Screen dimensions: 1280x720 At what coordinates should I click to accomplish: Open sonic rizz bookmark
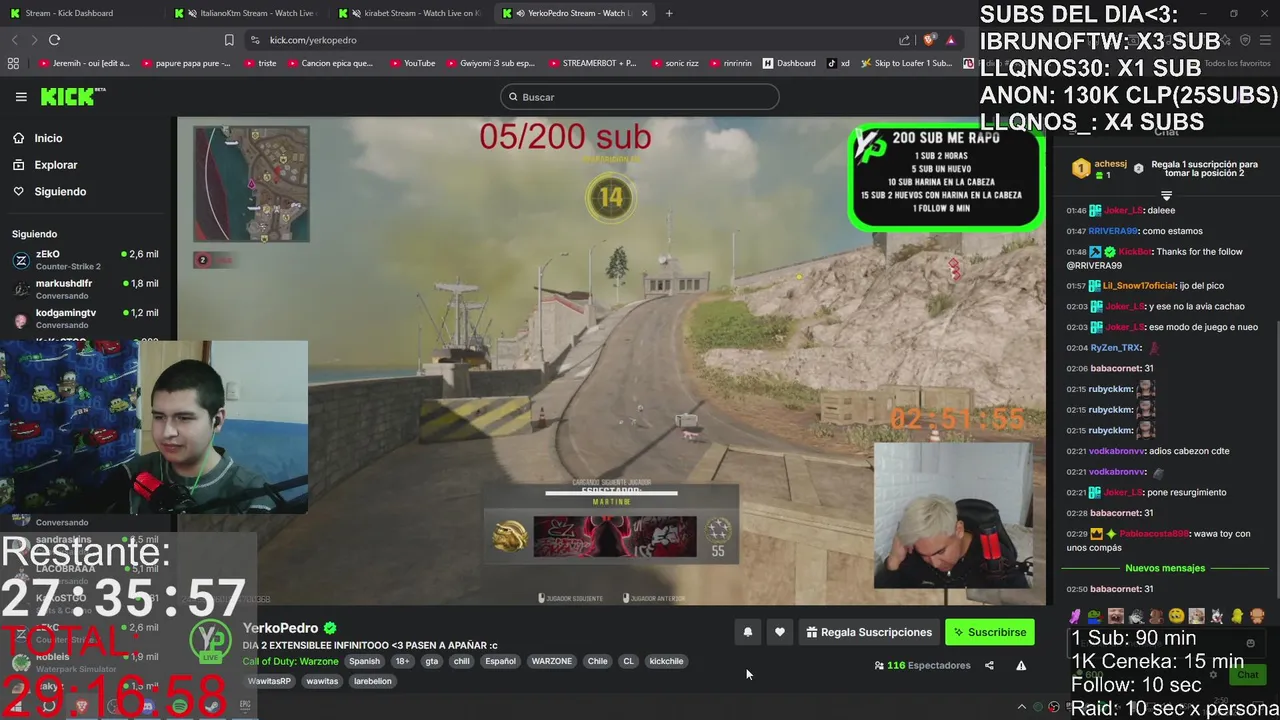[x=674, y=63]
